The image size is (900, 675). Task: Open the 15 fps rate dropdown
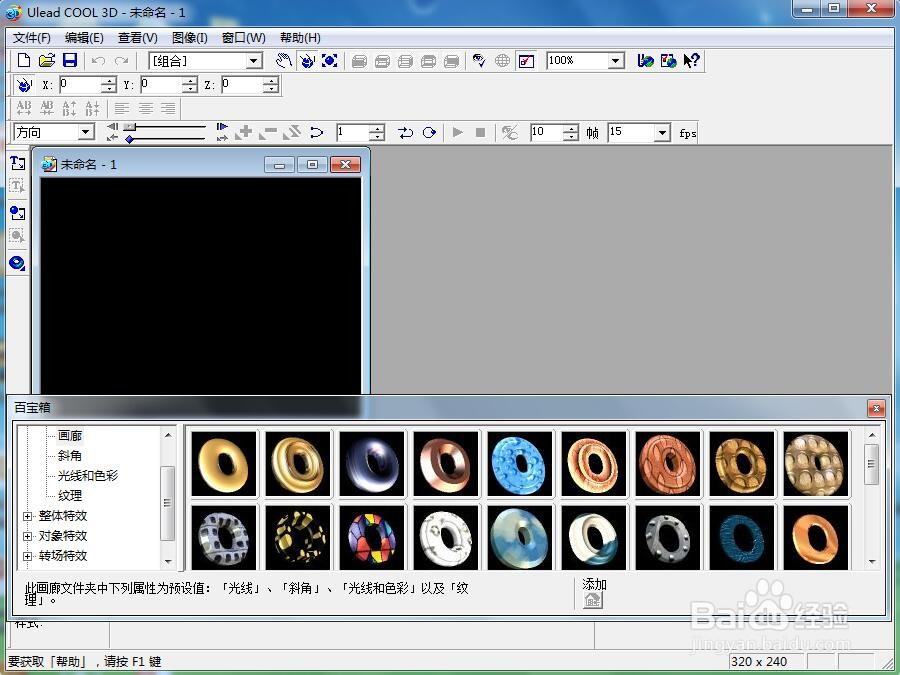pyautogui.click(x=662, y=133)
